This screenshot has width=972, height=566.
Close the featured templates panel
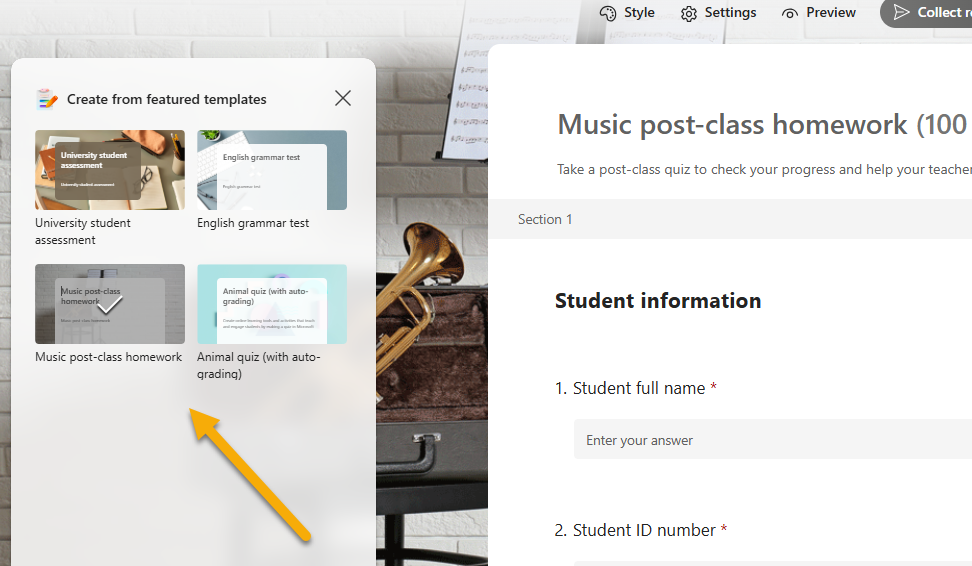[x=343, y=98]
